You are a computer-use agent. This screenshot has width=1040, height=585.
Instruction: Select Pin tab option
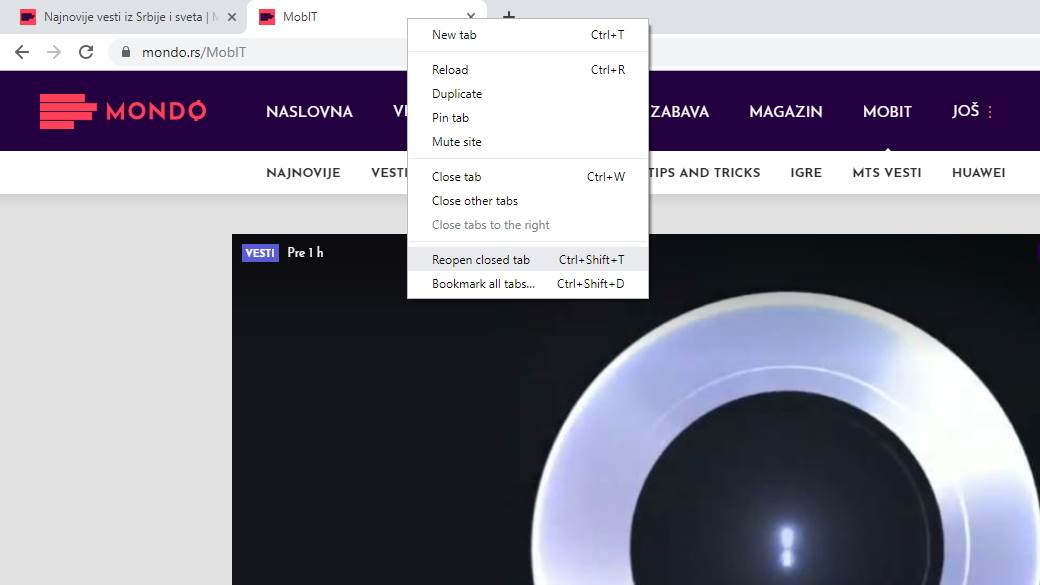tap(450, 118)
